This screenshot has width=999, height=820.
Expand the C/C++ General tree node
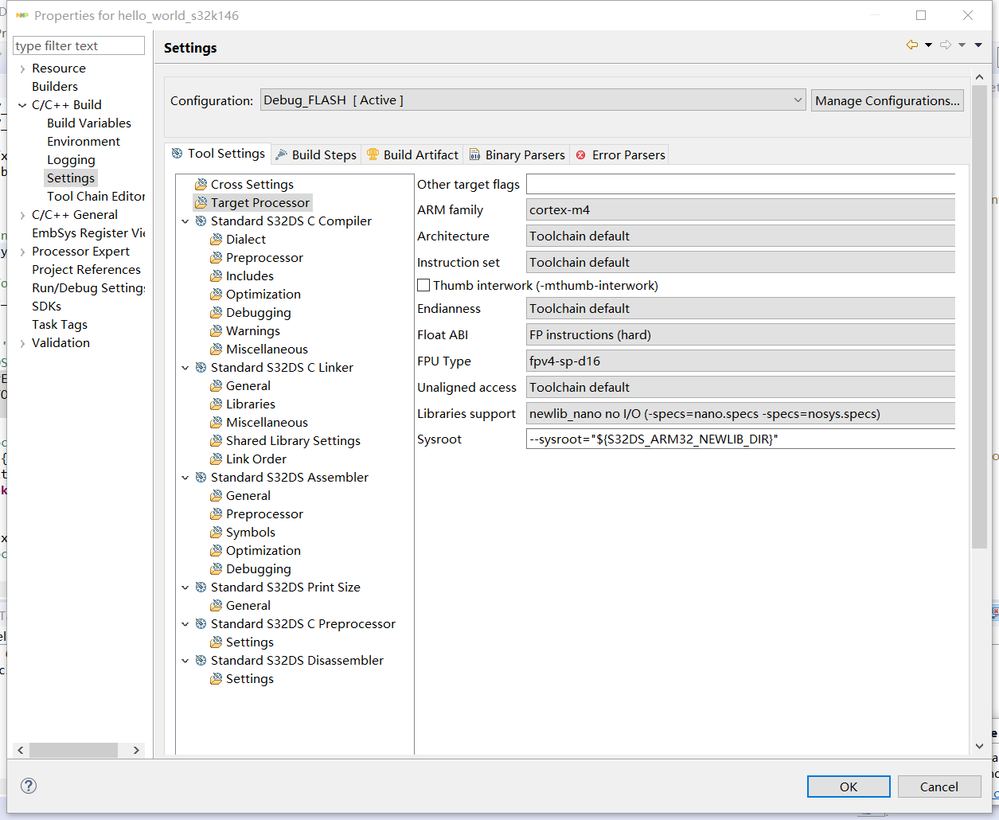click(22, 215)
